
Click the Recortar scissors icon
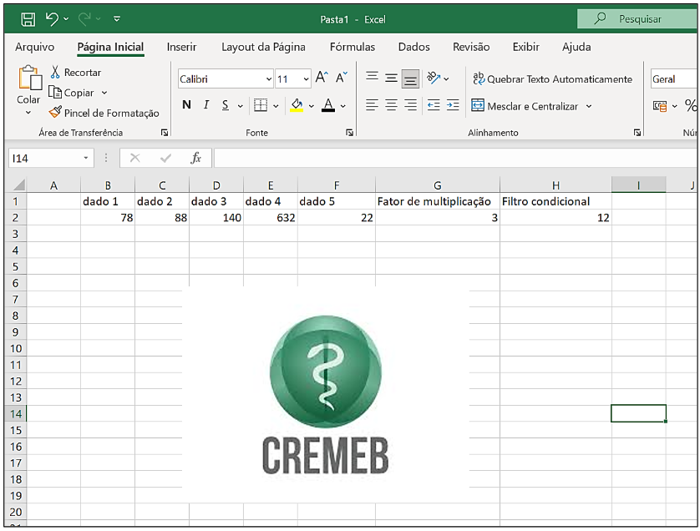coord(56,72)
